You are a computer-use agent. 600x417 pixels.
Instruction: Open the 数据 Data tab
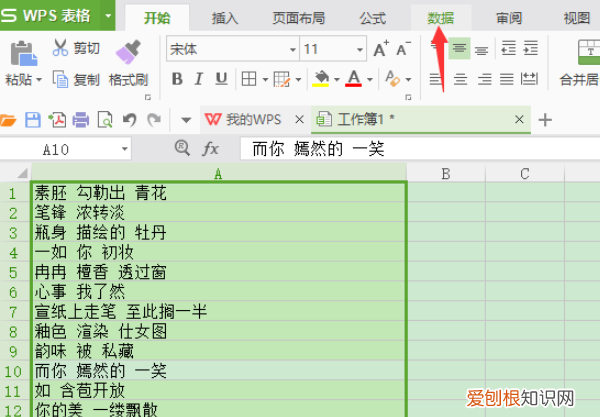pyautogui.click(x=441, y=18)
